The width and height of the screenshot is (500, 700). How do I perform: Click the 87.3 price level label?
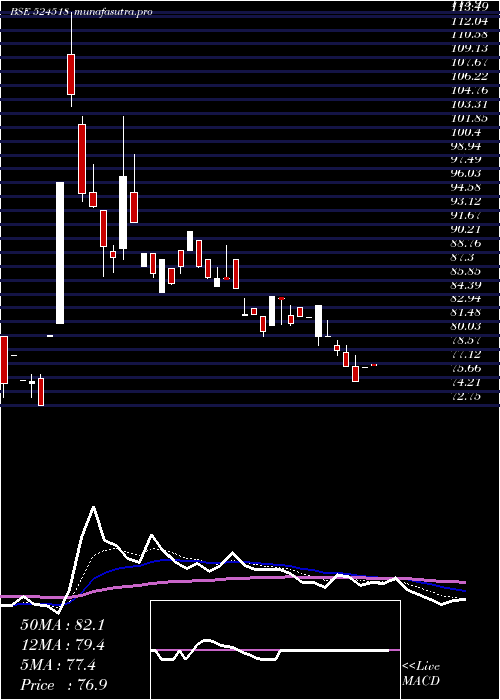pos(464,258)
